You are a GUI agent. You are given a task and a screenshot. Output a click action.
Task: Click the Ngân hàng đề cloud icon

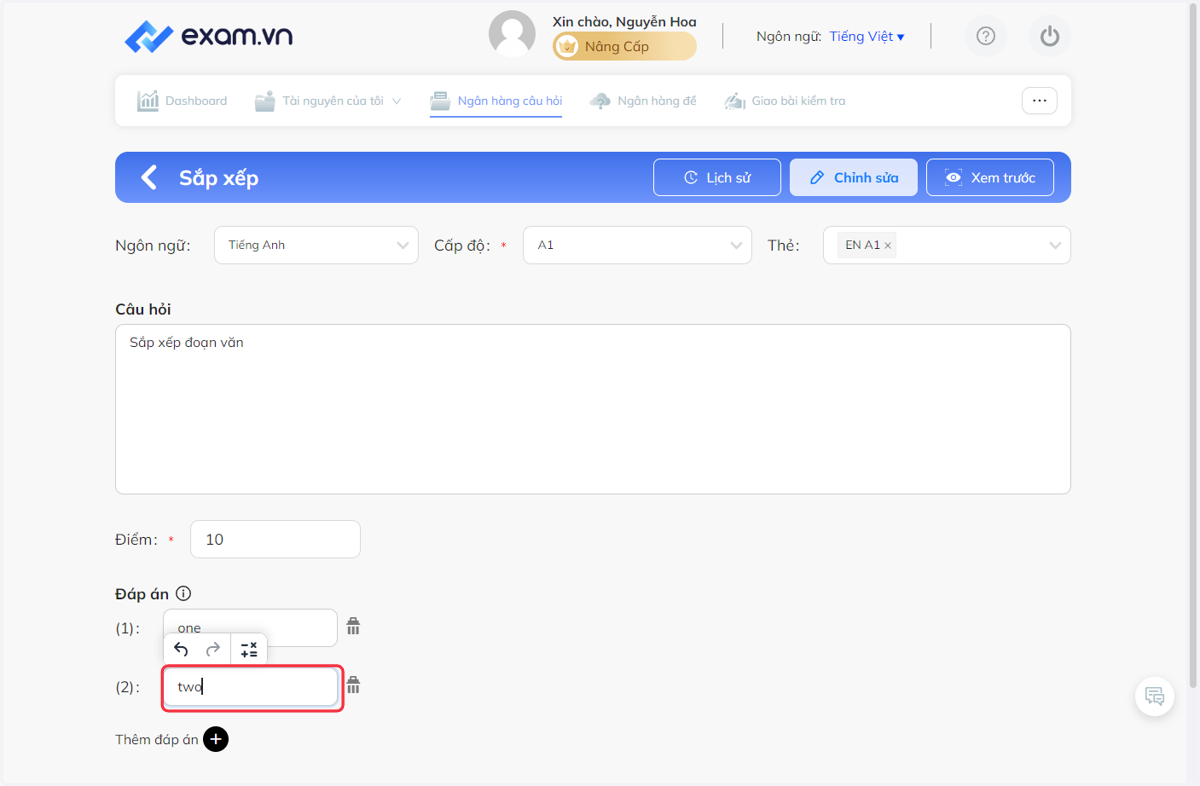click(600, 101)
